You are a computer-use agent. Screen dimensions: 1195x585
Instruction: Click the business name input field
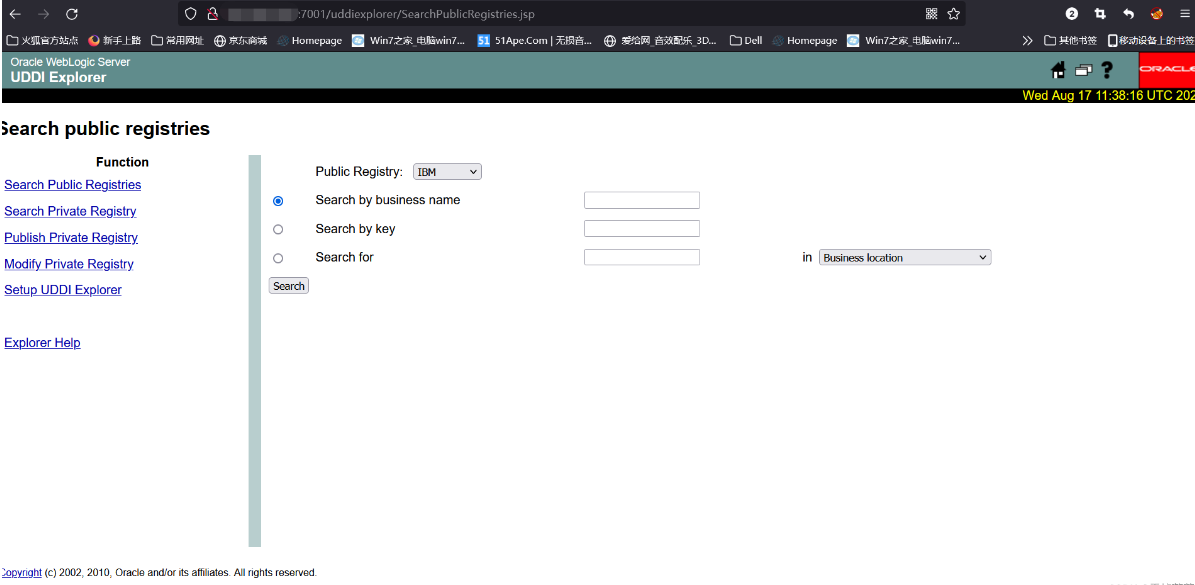click(x=642, y=200)
